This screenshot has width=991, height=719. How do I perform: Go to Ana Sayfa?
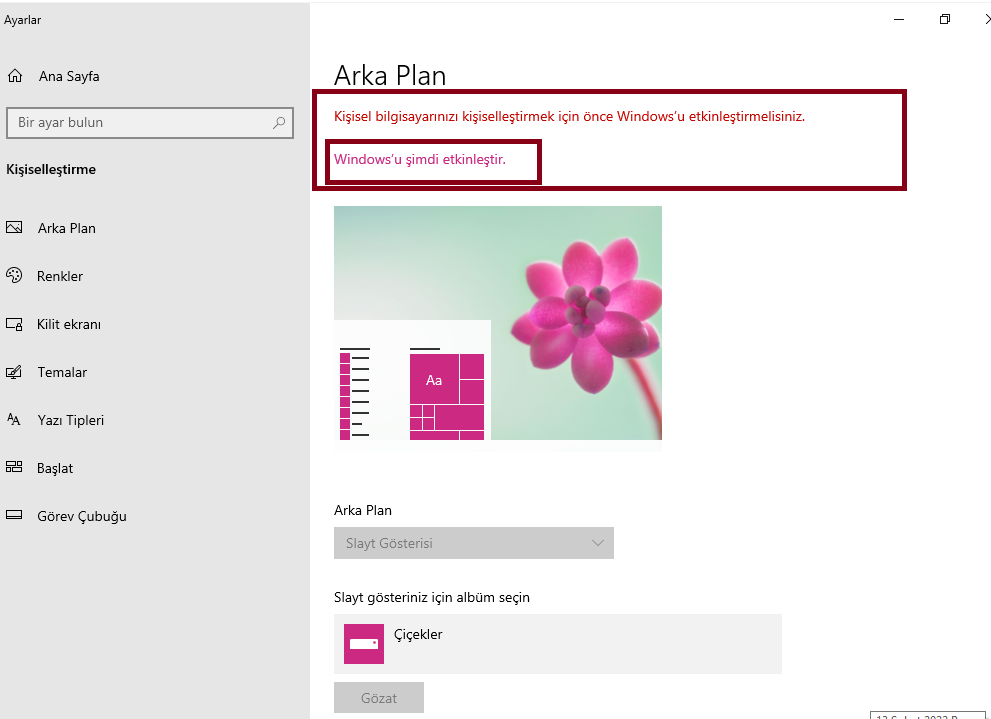pos(69,76)
